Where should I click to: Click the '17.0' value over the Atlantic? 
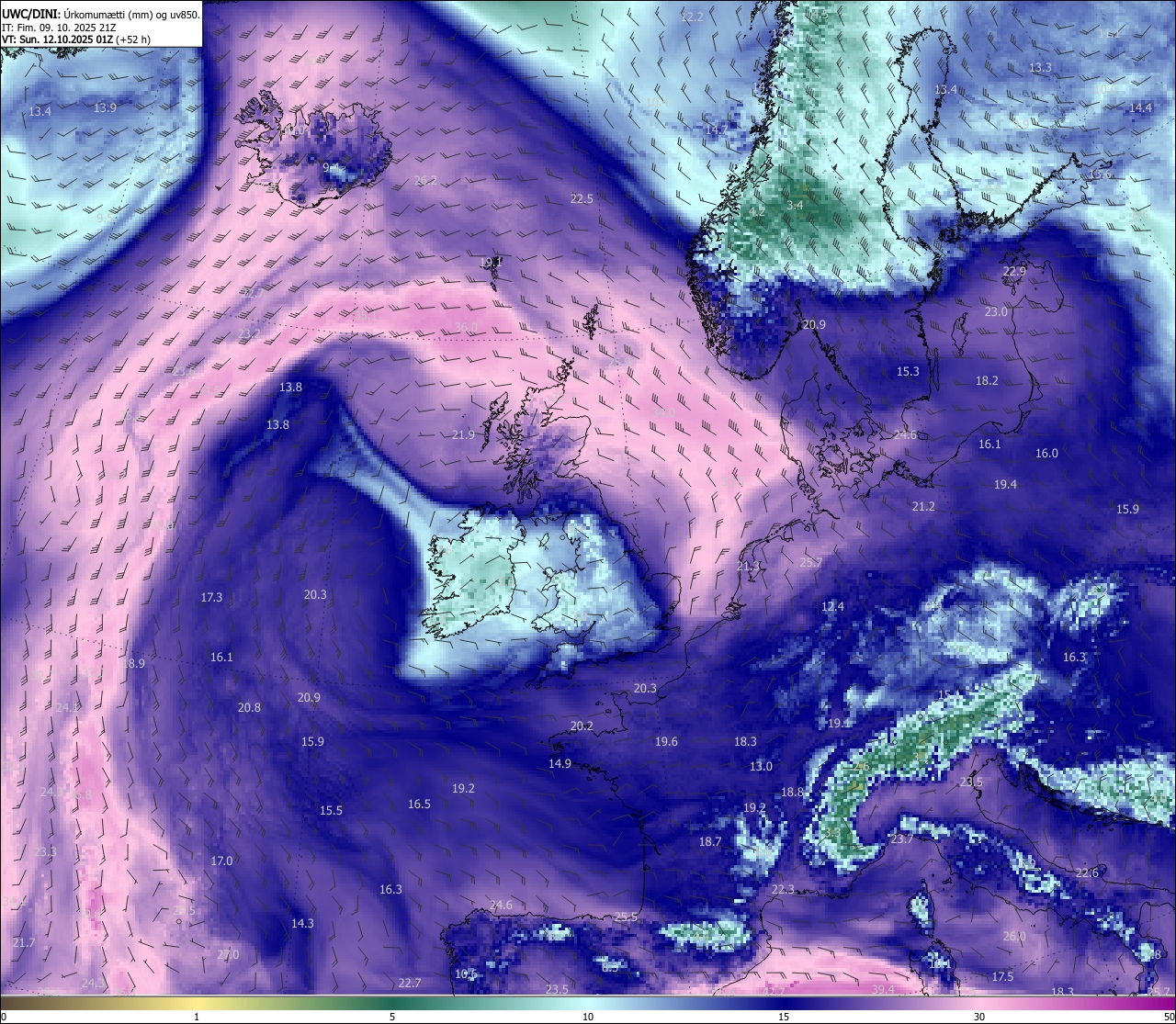point(221,861)
